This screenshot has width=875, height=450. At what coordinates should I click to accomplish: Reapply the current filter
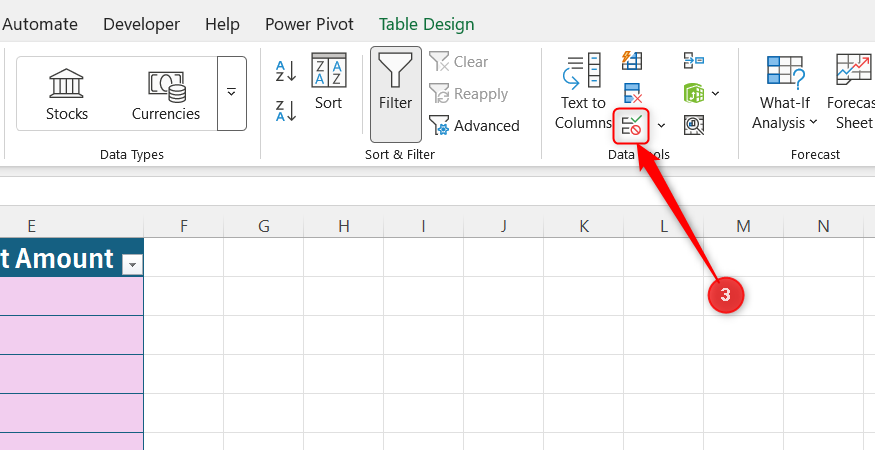point(469,94)
